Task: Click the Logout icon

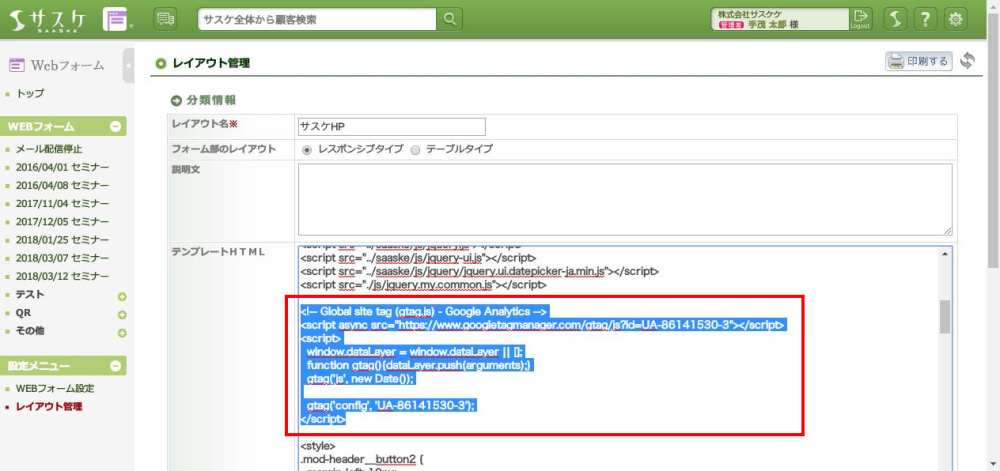Action: tap(860, 19)
